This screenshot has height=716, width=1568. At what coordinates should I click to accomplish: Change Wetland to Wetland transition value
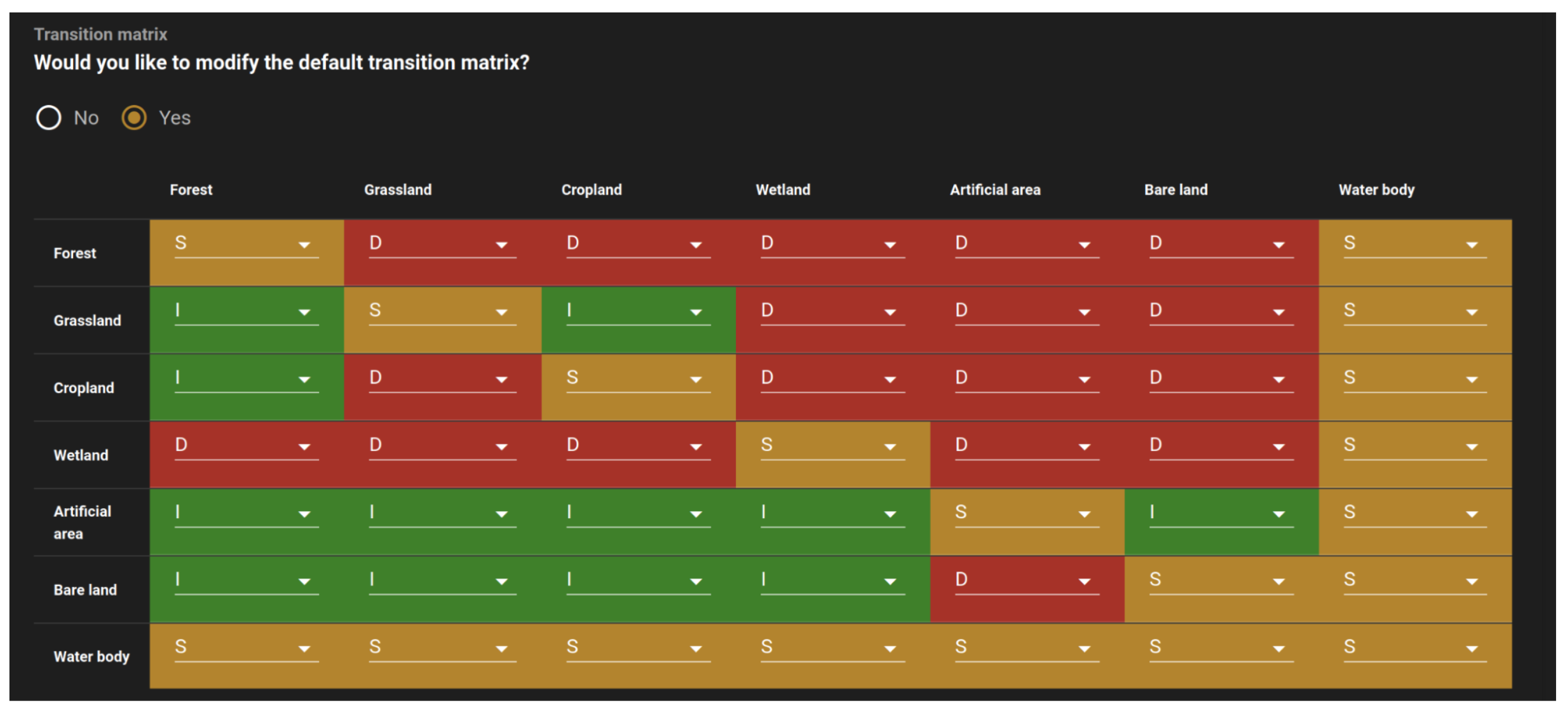(832, 447)
